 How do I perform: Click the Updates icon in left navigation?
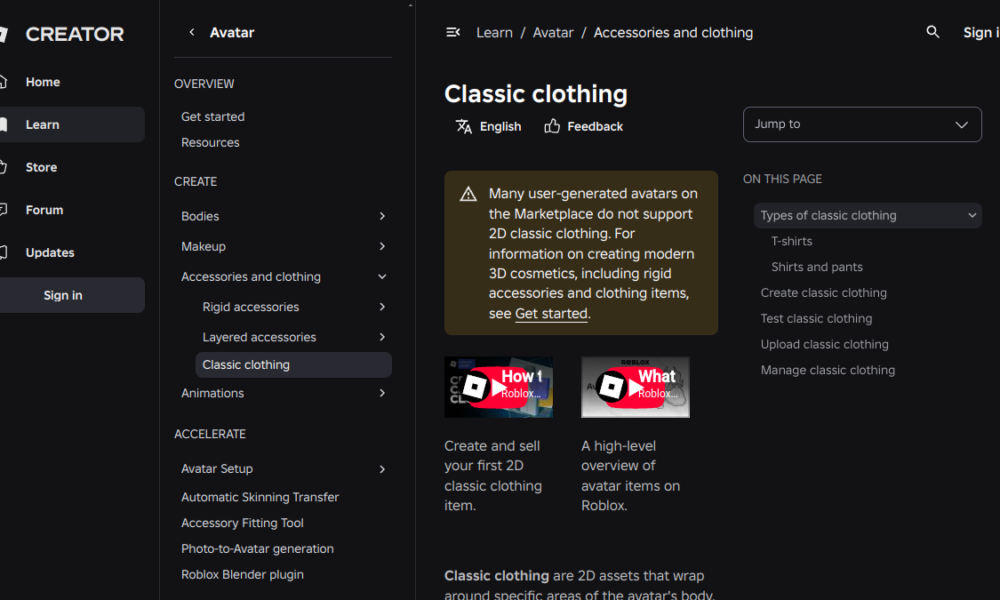pyautogui.click(x=3, y=252)
